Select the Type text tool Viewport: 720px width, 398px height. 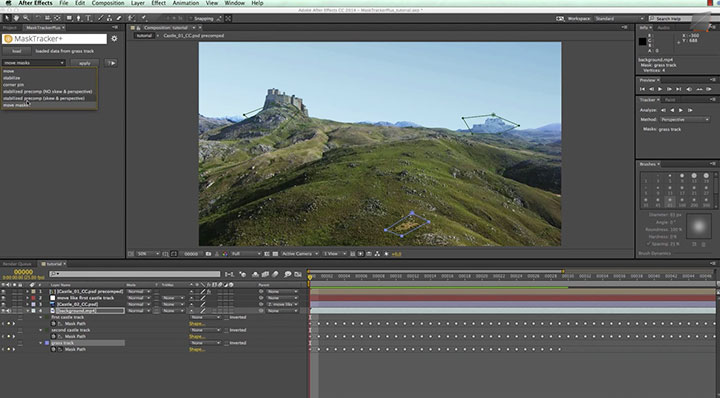point(88,18)
